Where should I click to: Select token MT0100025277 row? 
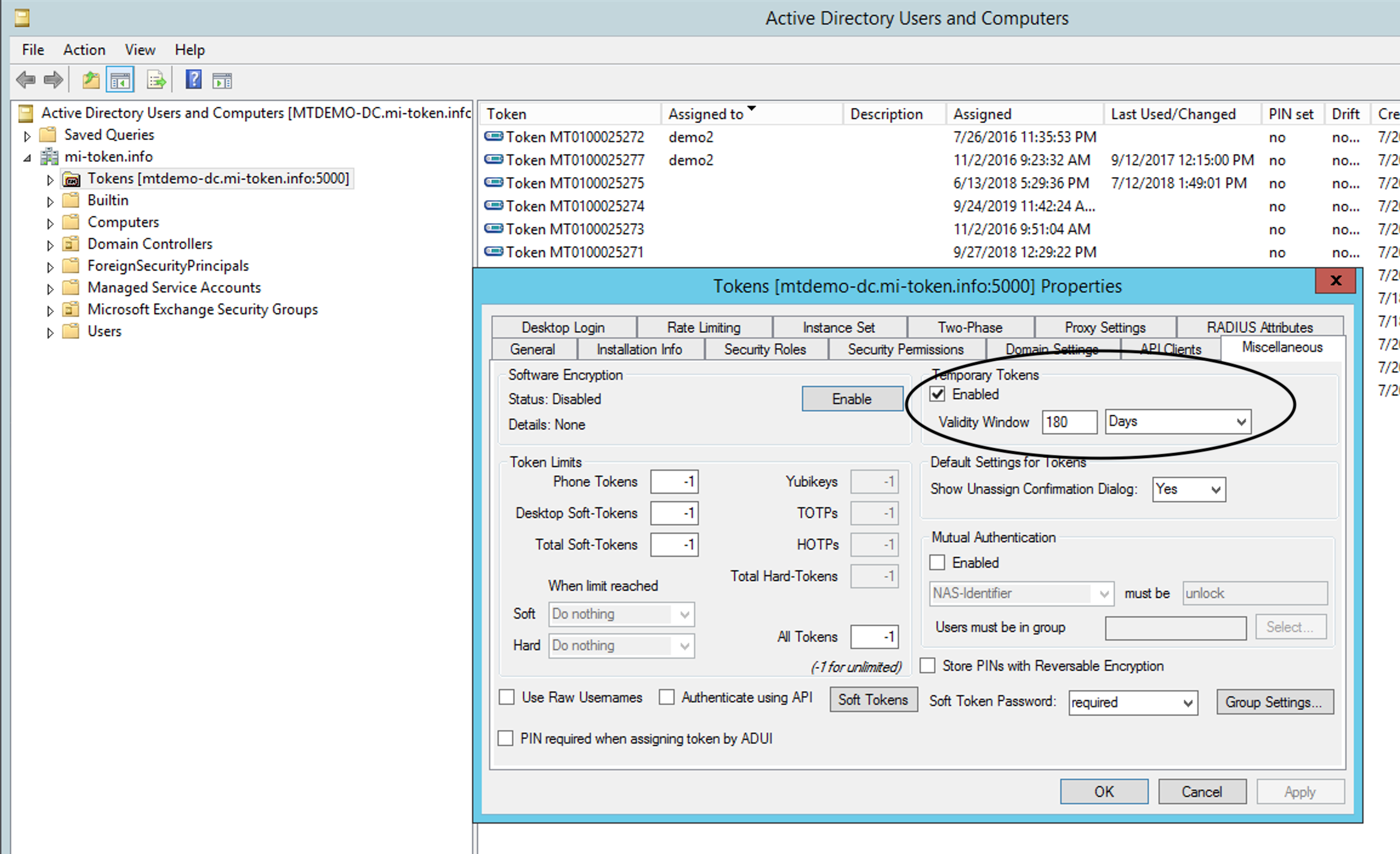[575, 160]
